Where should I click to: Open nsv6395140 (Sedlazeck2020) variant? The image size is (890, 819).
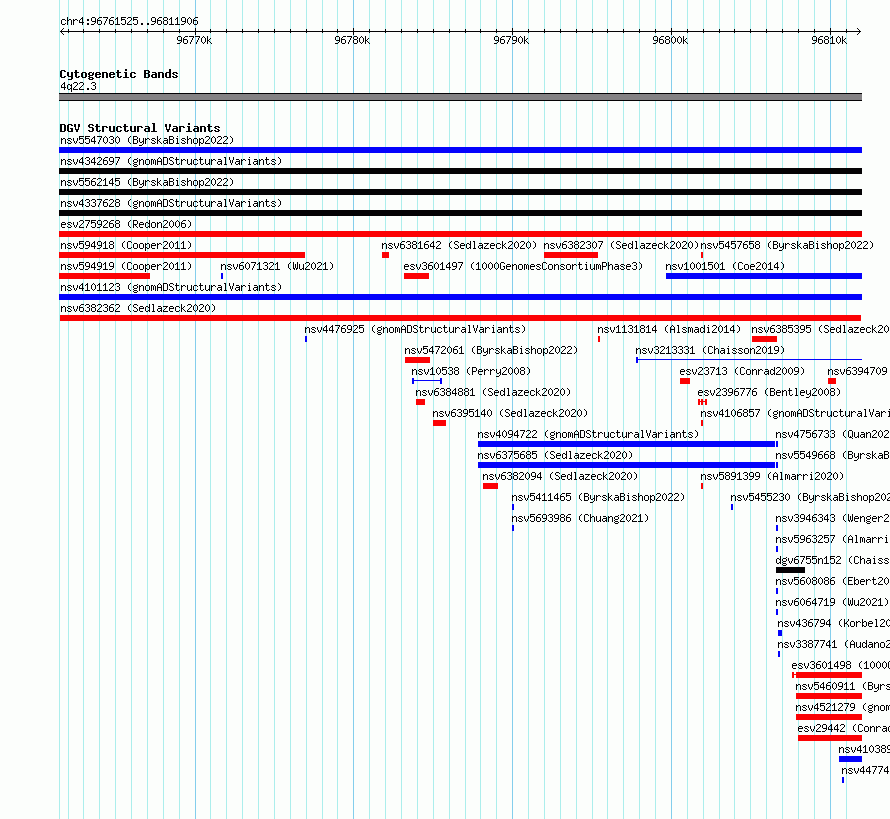coord(510,413)
